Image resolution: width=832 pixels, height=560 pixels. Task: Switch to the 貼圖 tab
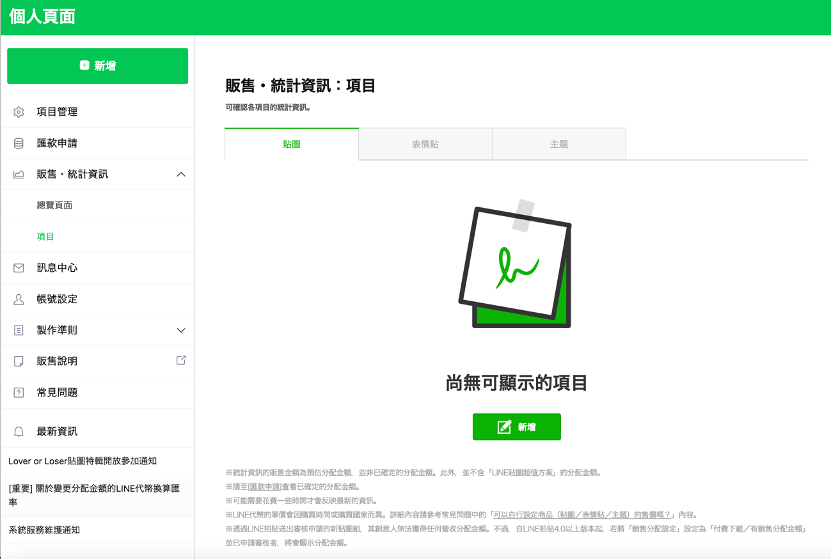tap(292, 144)
